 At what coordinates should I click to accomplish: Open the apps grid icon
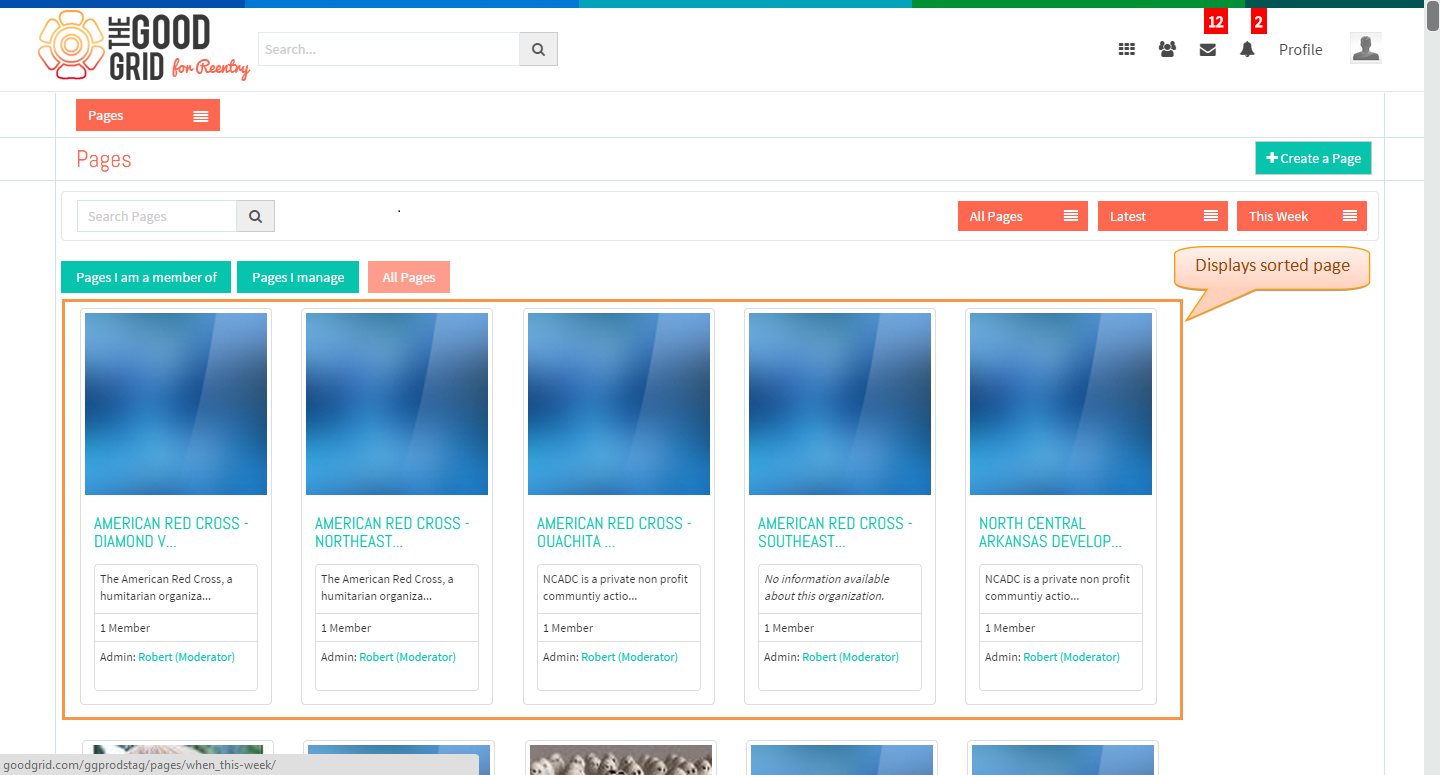pyautogui.click(x=1127, y=49)
